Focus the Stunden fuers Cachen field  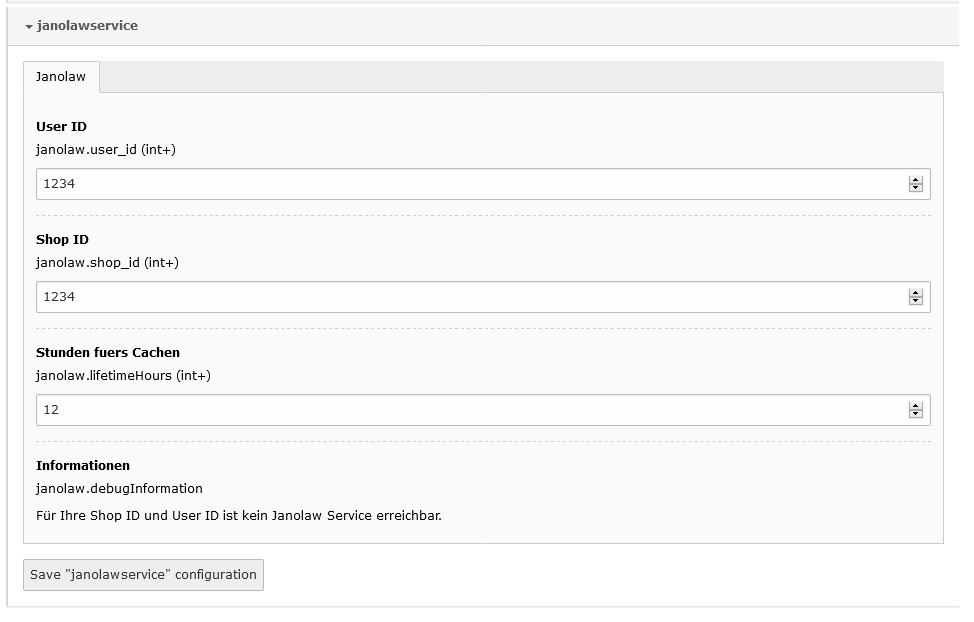(483, 410)
